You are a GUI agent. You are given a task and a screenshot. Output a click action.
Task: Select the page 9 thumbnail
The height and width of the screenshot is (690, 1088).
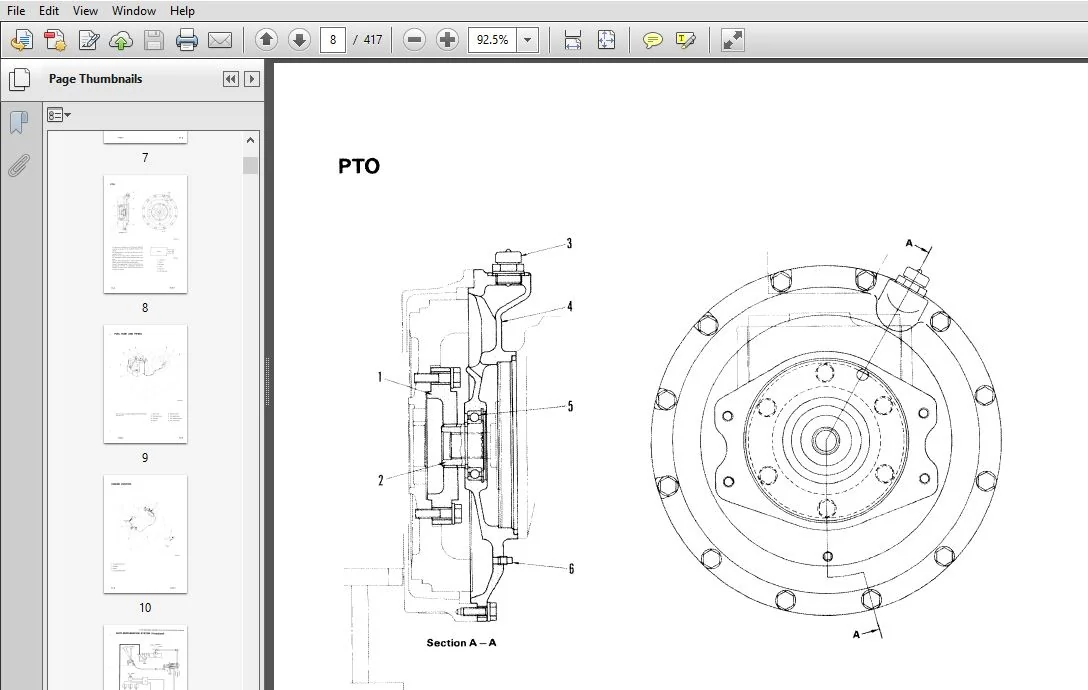point(146,384)
